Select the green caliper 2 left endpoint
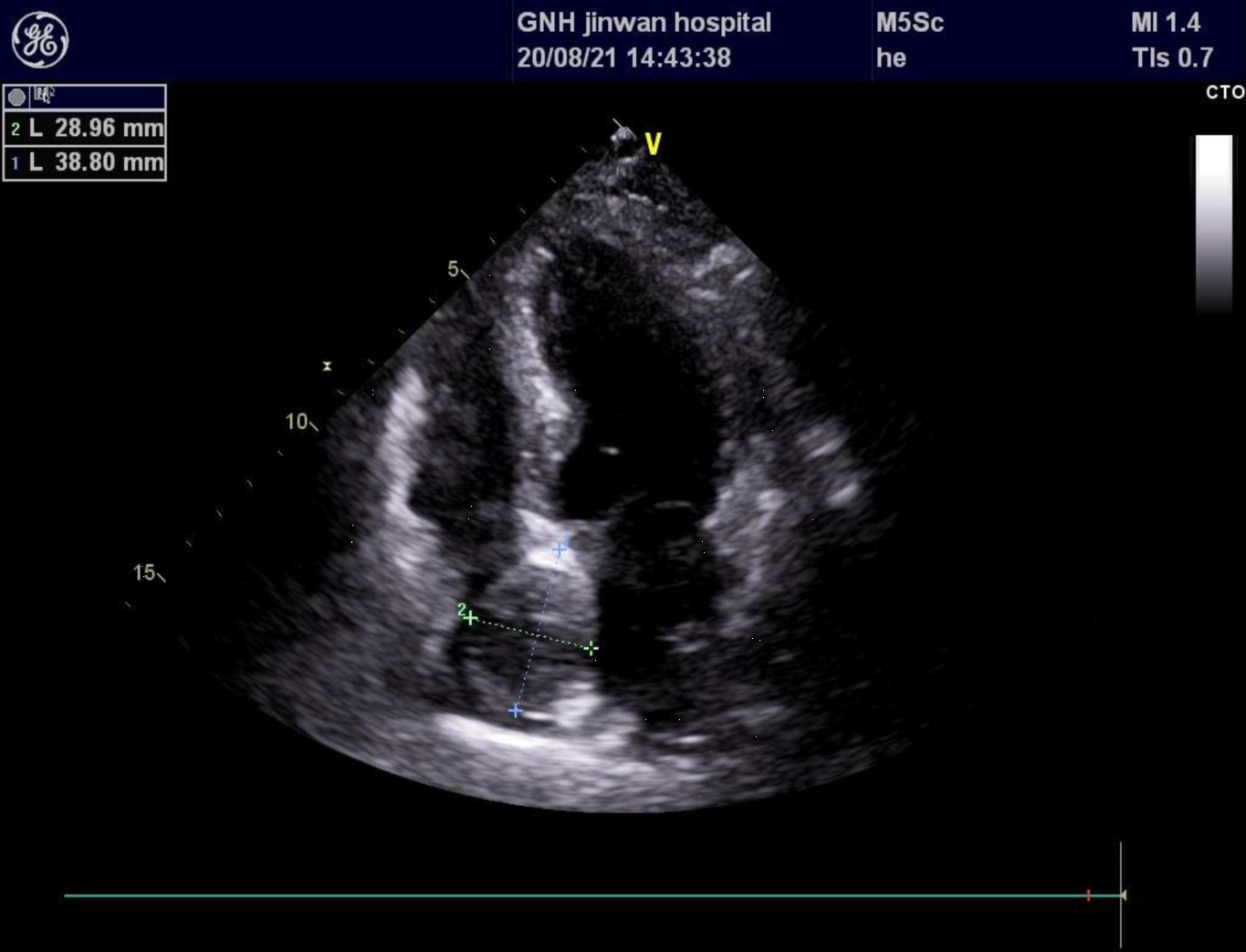This screenshot has width=1246, height=952. pos(470,618)
